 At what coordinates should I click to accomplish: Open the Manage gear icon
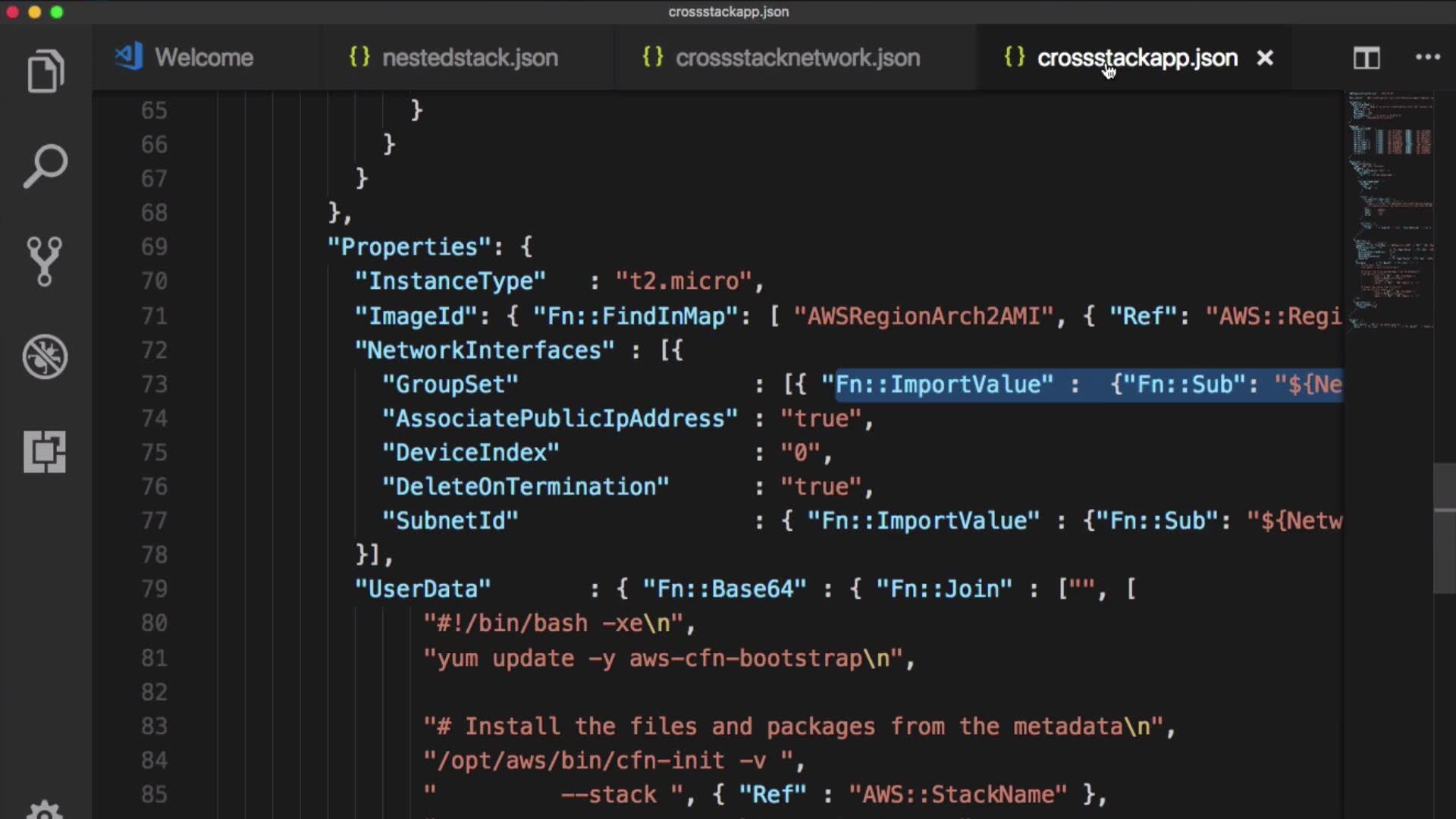tap(45, 810)
